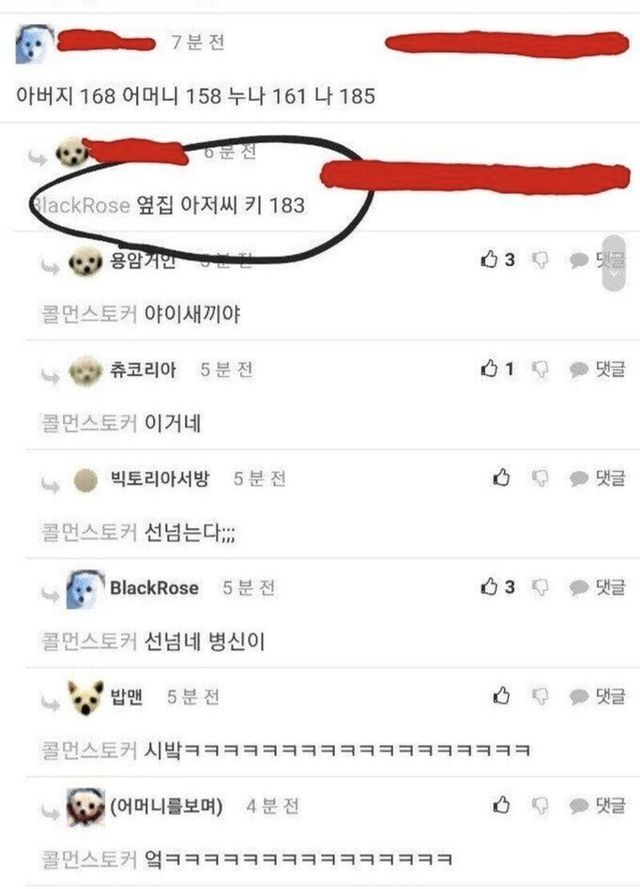Open BlackRose username profile link
The image size is (640, 889).
(x=154, y=588)
